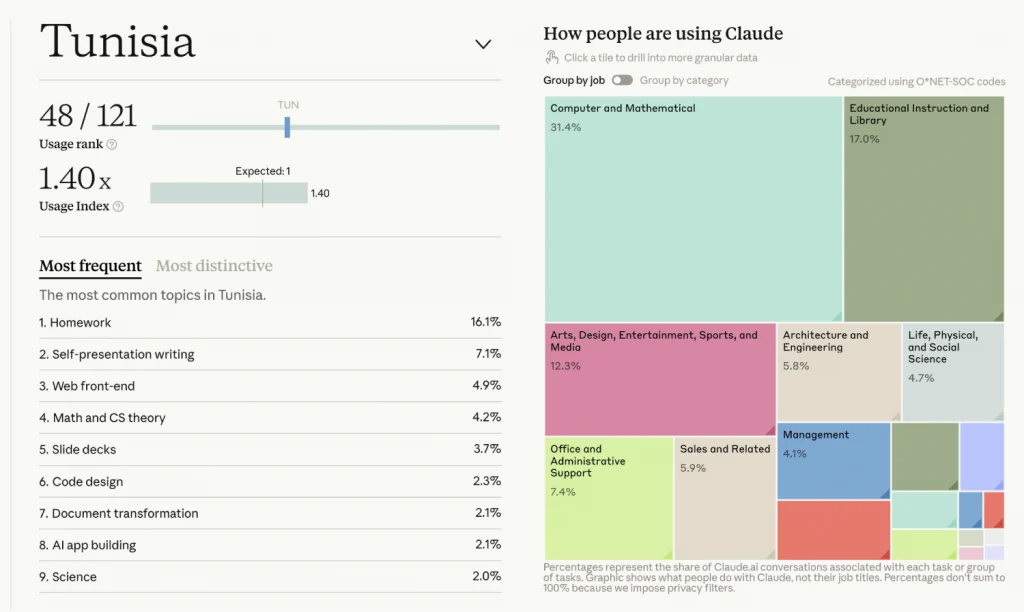Screen dimensions: 1024x612
Task: Click the Group by category label
Action: [x=684, y=80]
